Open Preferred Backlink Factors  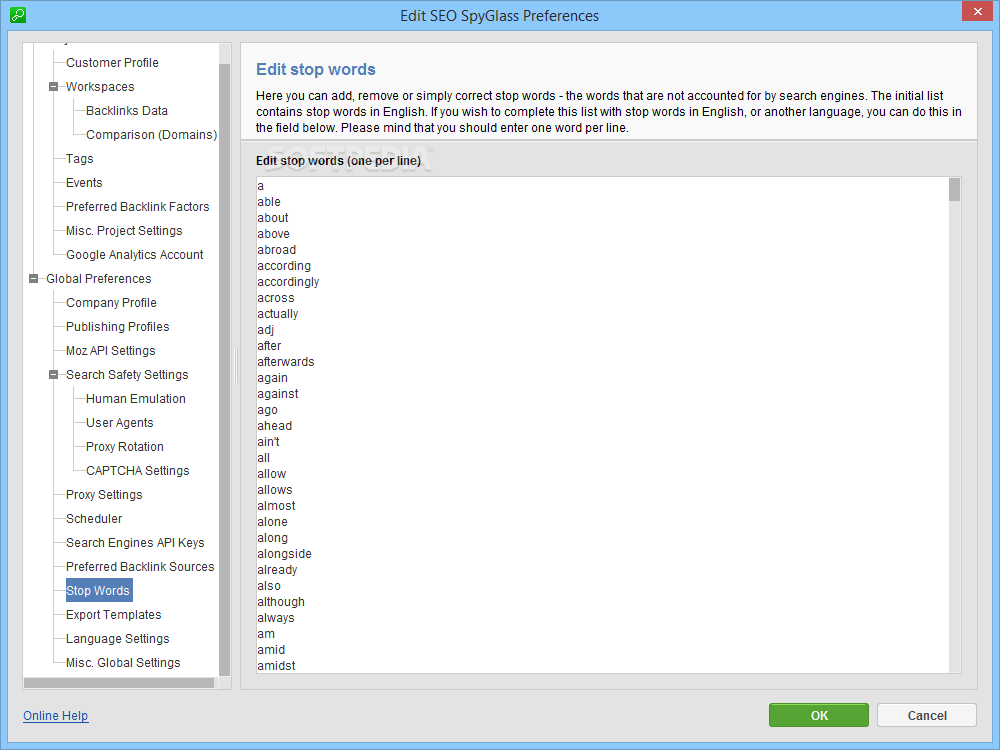click(138, 207)
